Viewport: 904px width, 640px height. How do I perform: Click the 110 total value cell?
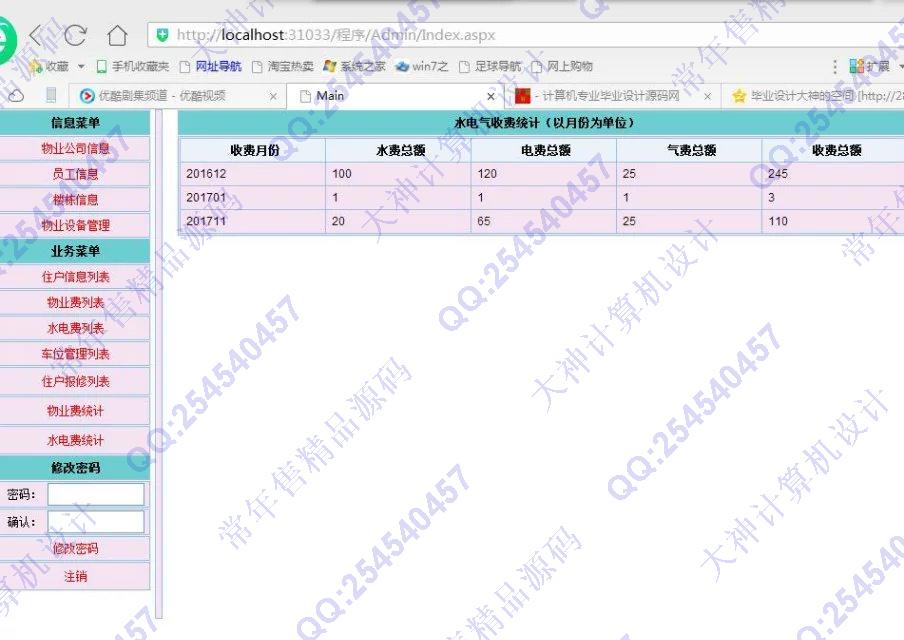834,221
